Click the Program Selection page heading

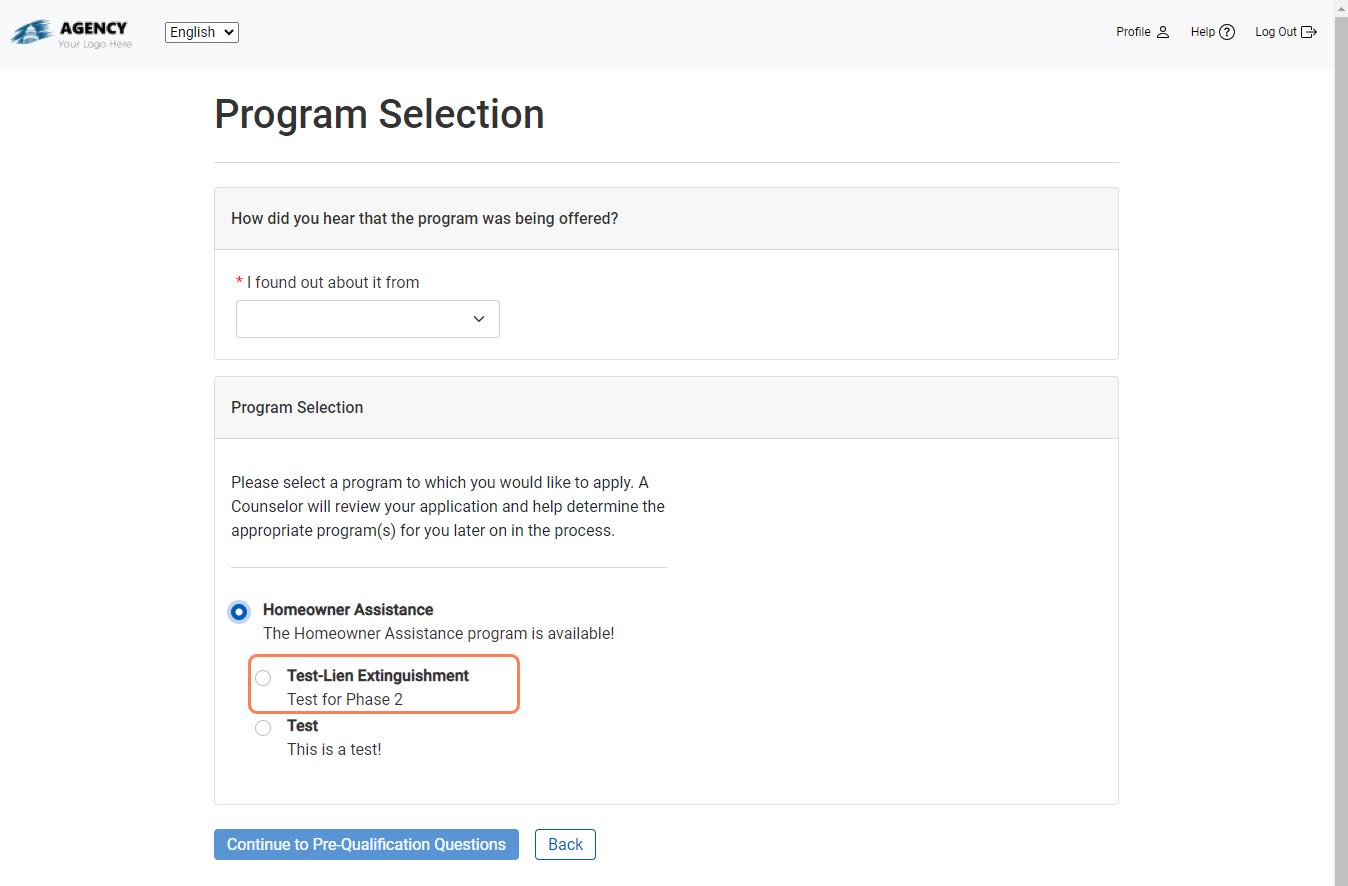[379, 114]
